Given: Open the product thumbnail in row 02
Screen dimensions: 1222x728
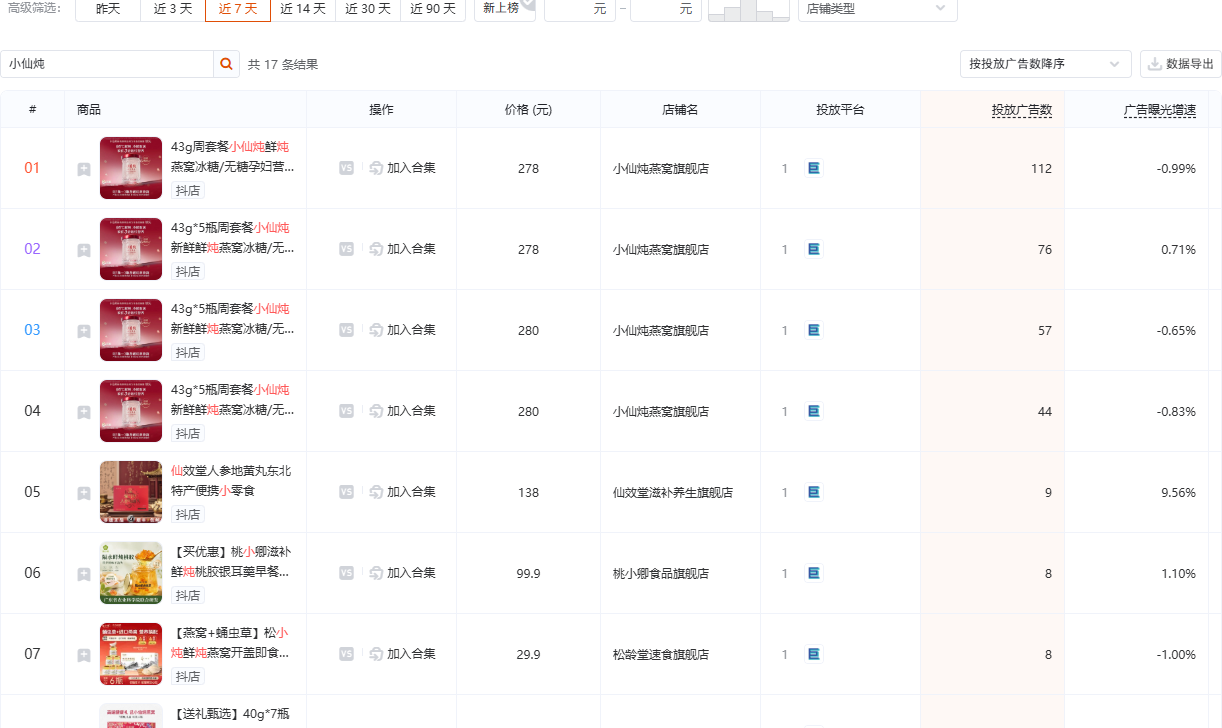Looking at the screenshot, I should pos(131,249).
